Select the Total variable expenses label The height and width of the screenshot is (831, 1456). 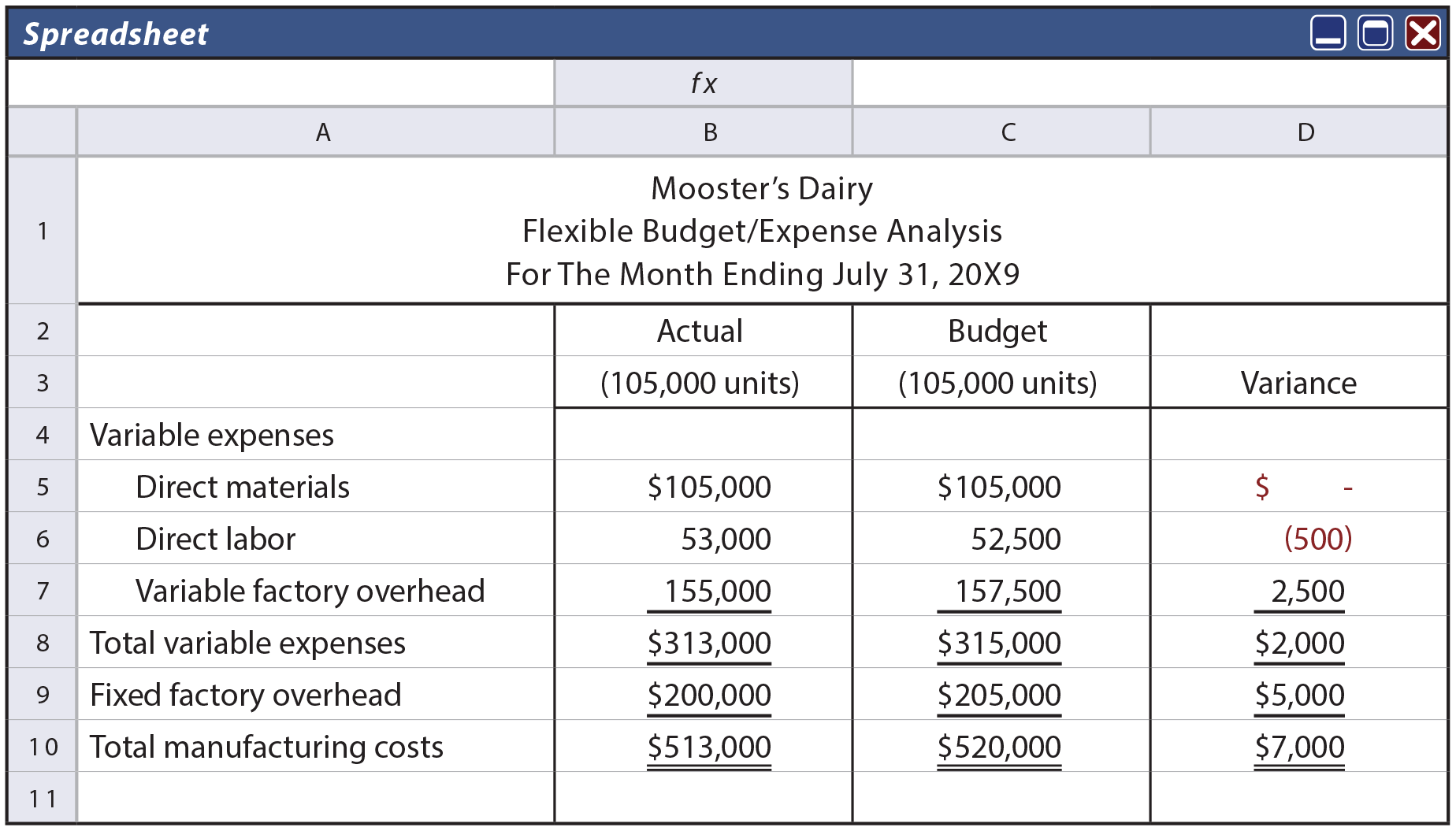pyautogui.click(x=247, y=643)
